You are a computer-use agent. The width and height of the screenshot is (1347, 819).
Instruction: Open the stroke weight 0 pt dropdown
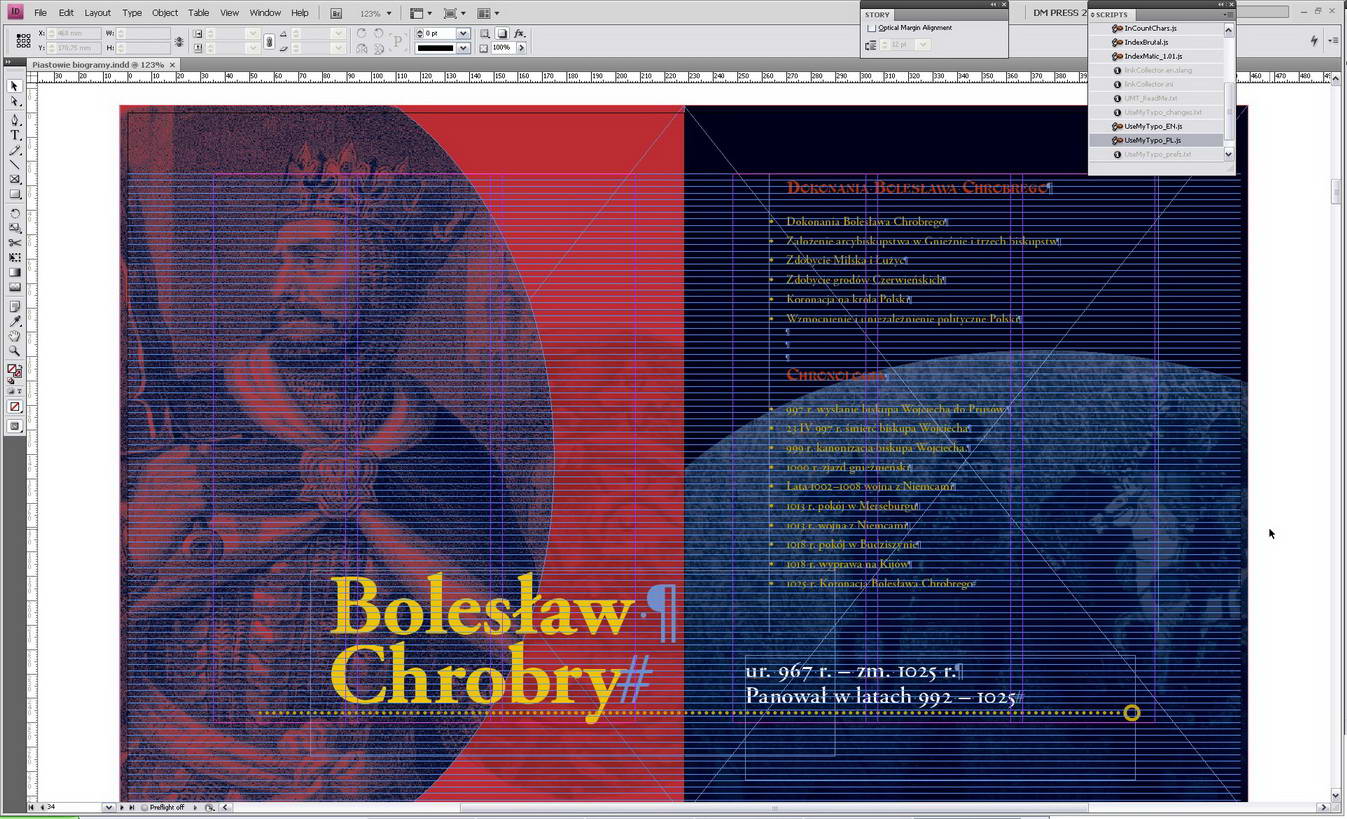coord(463,33)
